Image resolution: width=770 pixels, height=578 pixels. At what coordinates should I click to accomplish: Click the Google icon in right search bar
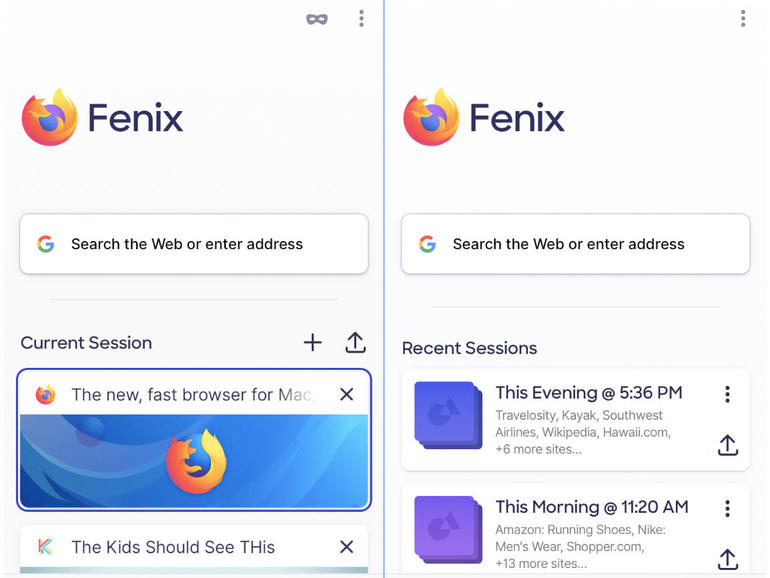pyautogui.click(x=427, y=244)
